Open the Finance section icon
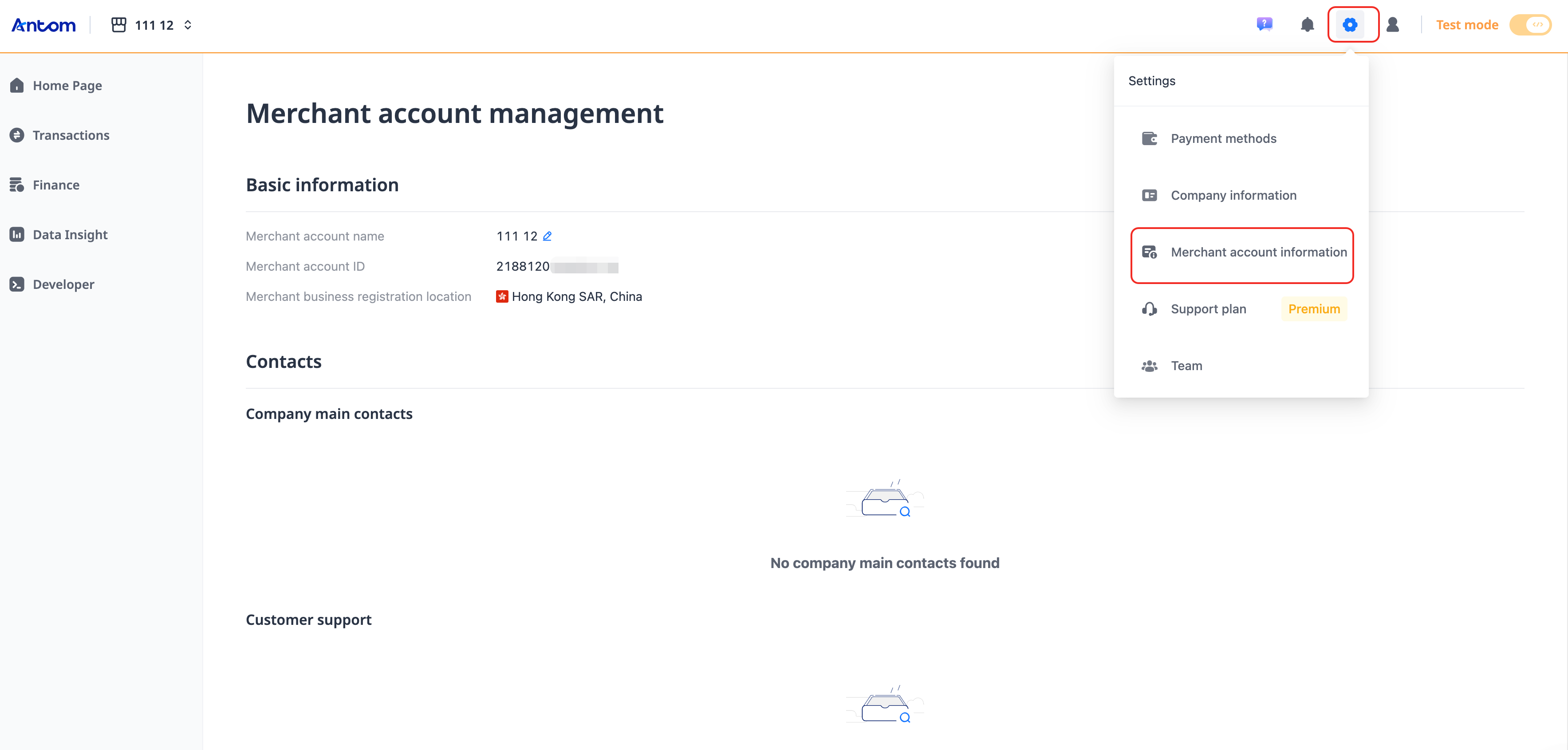Image resolution: width=1568 pixels, height=750 pixels. tap(17, 185)
